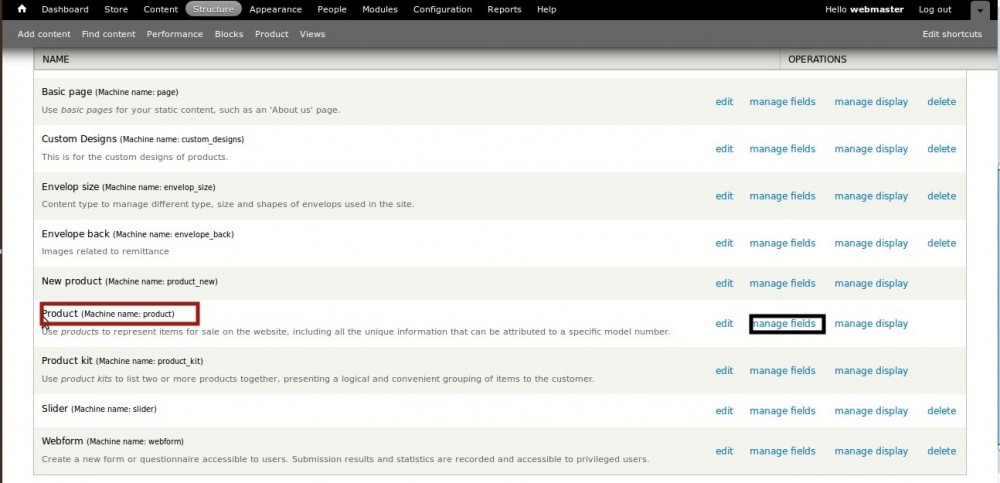Toggle the shortcut bar dropdown arrow
This screenshot has width=1000, height=483.
[979, 10]
